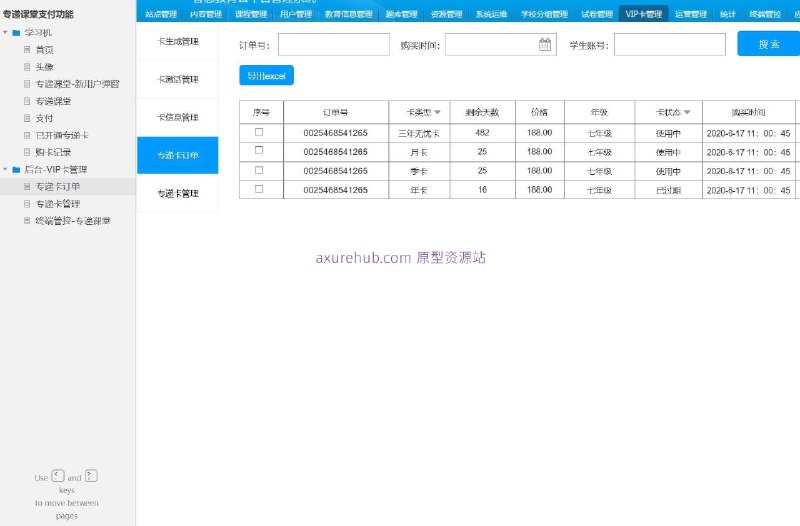Switch to 卡生成管理 side tab
Viewport: 800px width, 526px height.
point(178,41)
